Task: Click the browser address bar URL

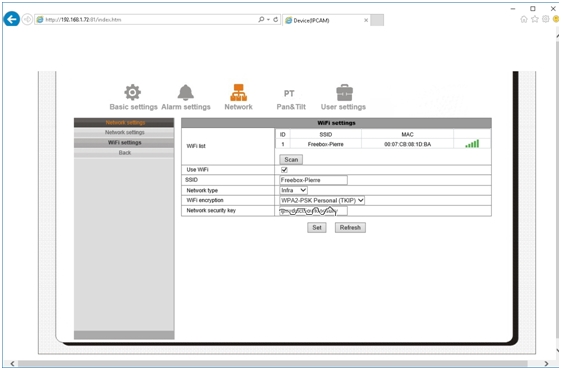Action: (x=83, y=20)
